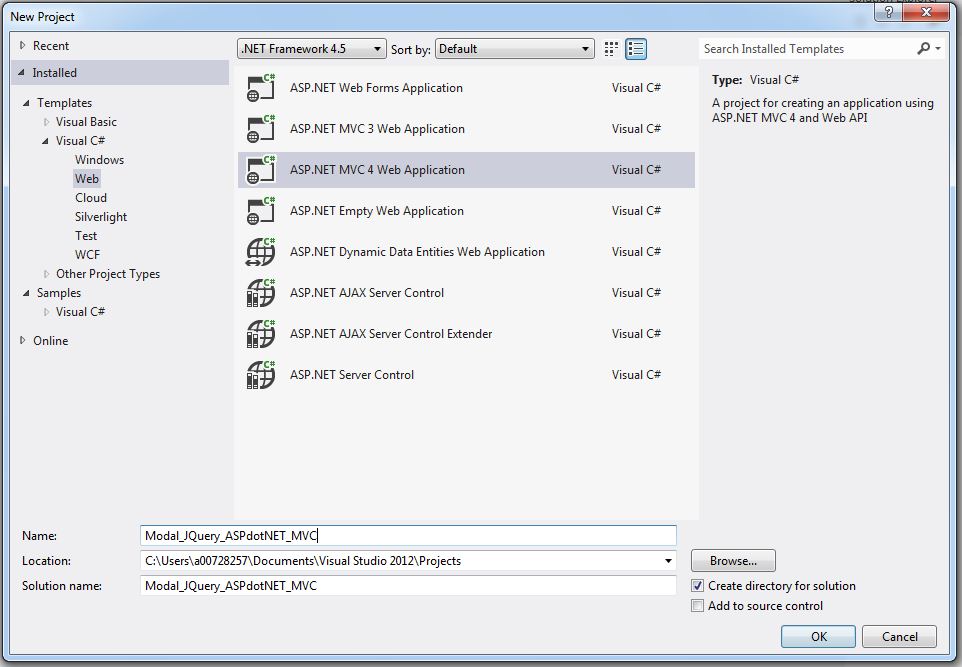
Task: Close the New Project dialog
Action: (926, 12)
